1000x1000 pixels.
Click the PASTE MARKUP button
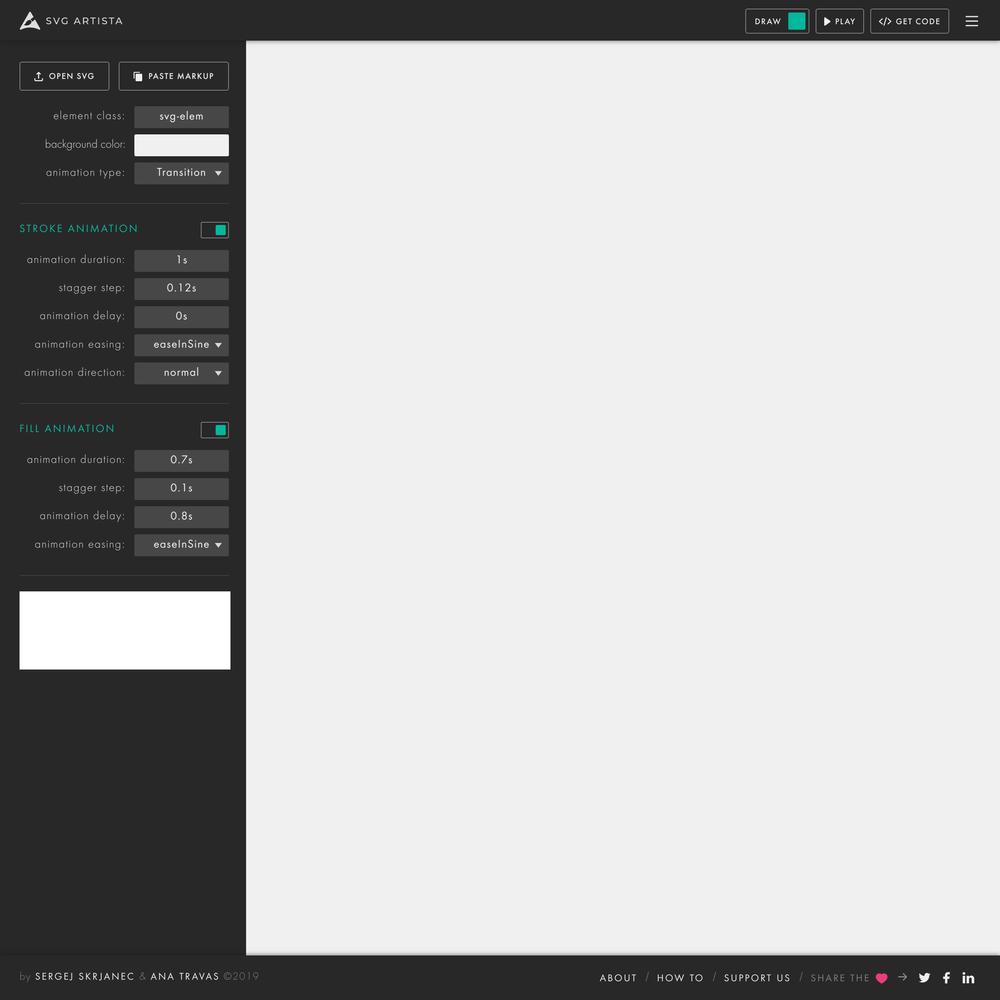tap(173, 76)
